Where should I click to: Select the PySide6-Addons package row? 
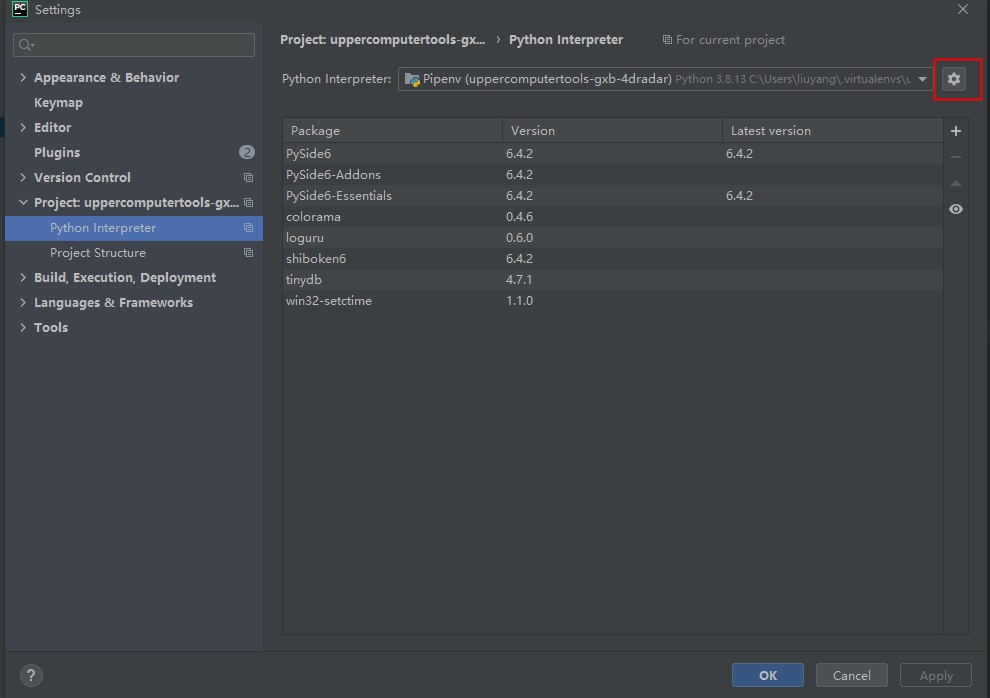click(x=612, y=175)
